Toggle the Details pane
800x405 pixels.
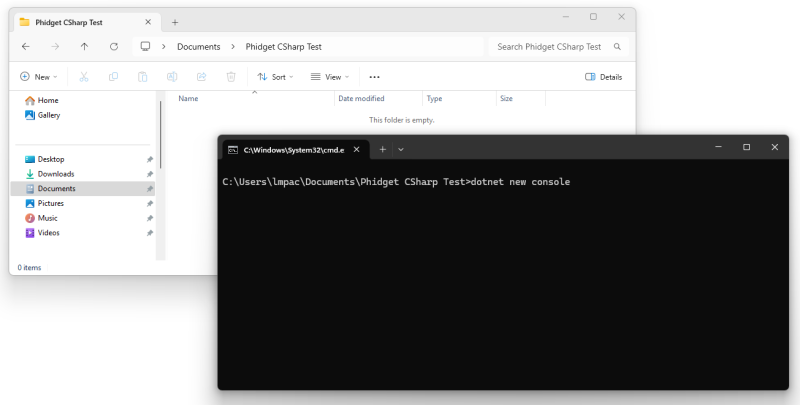[x=604, y=77]
